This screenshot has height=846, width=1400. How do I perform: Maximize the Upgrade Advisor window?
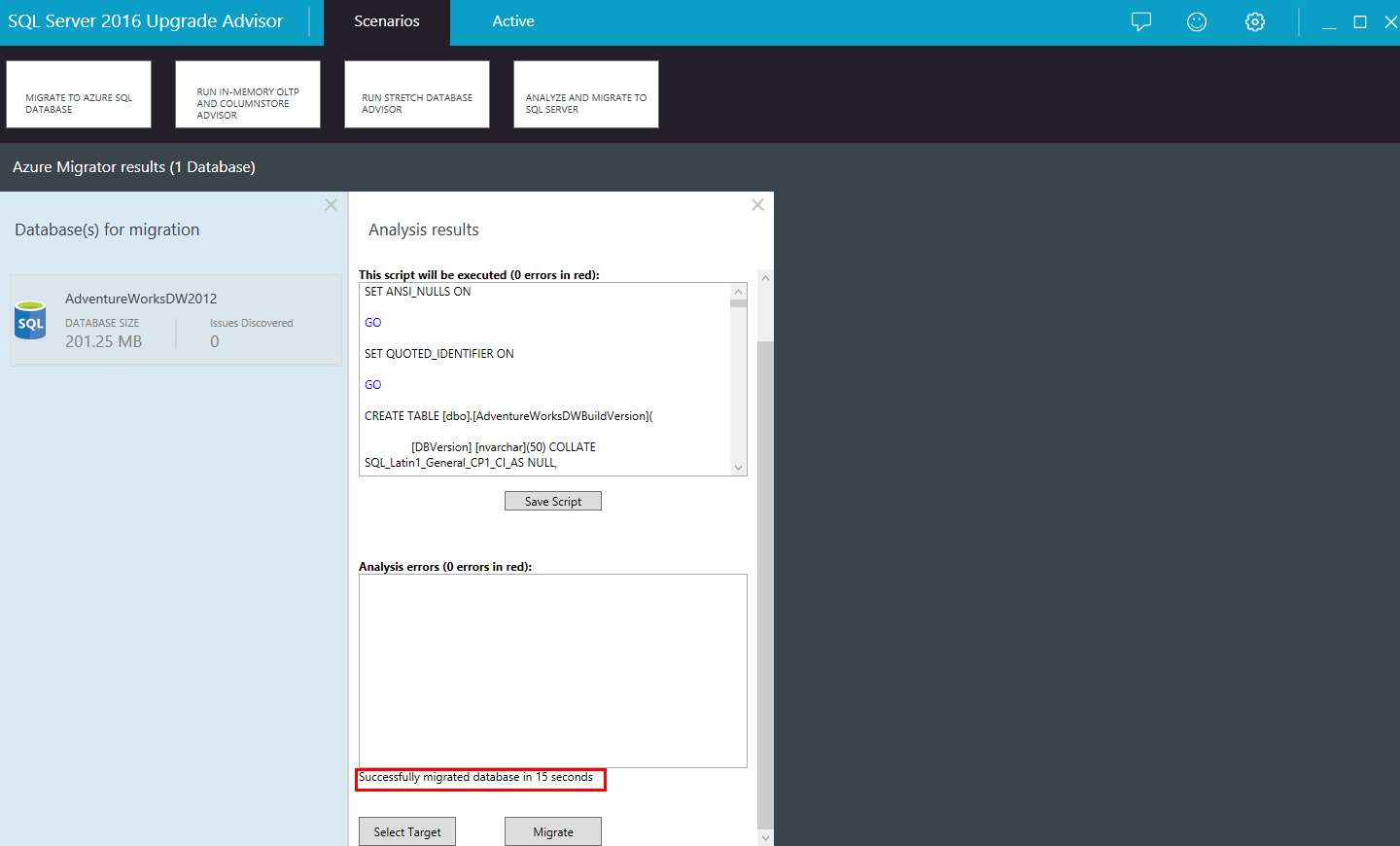coord(1360,21)
